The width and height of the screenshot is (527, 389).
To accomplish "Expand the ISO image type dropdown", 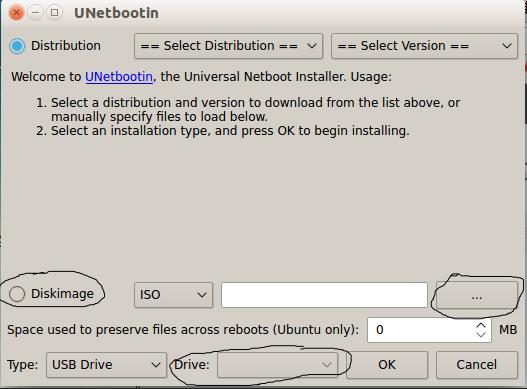I will [x=173, y=295].
